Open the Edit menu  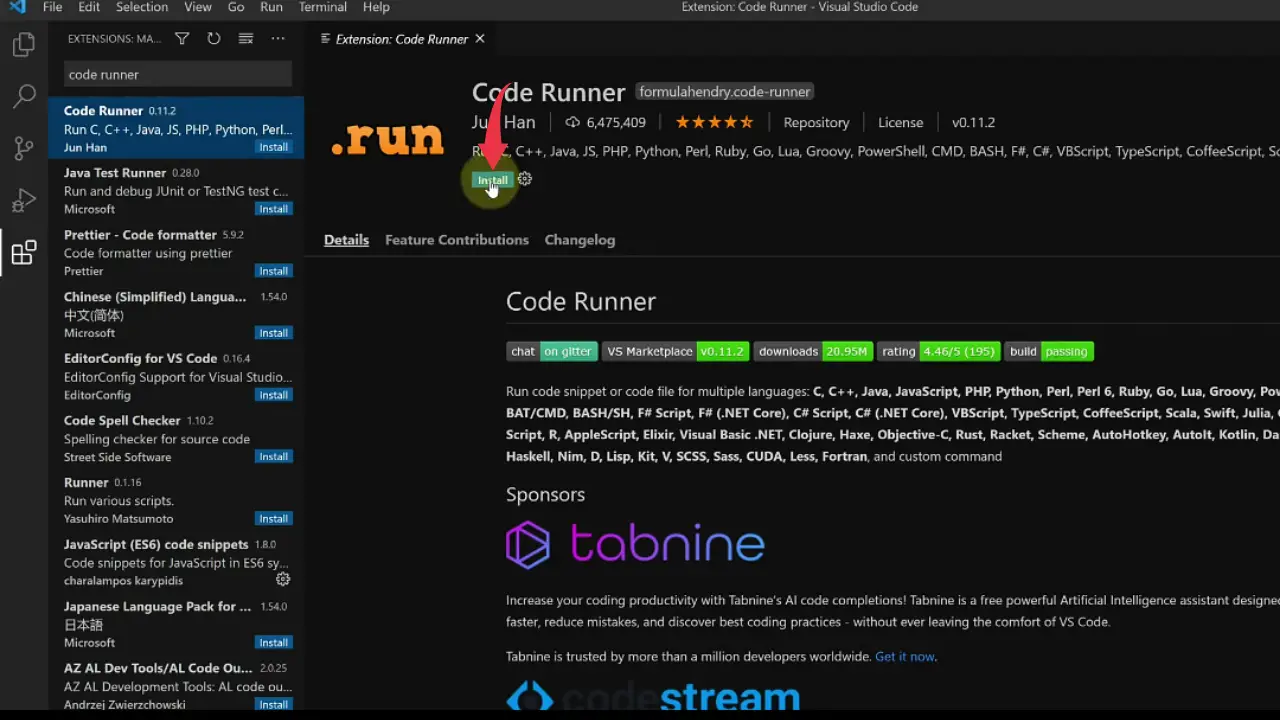click(89, 7)
